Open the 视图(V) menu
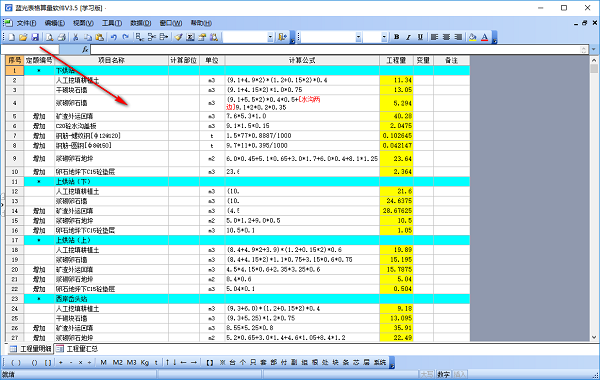This screenshot has width=600, height=380. (83, 23)
